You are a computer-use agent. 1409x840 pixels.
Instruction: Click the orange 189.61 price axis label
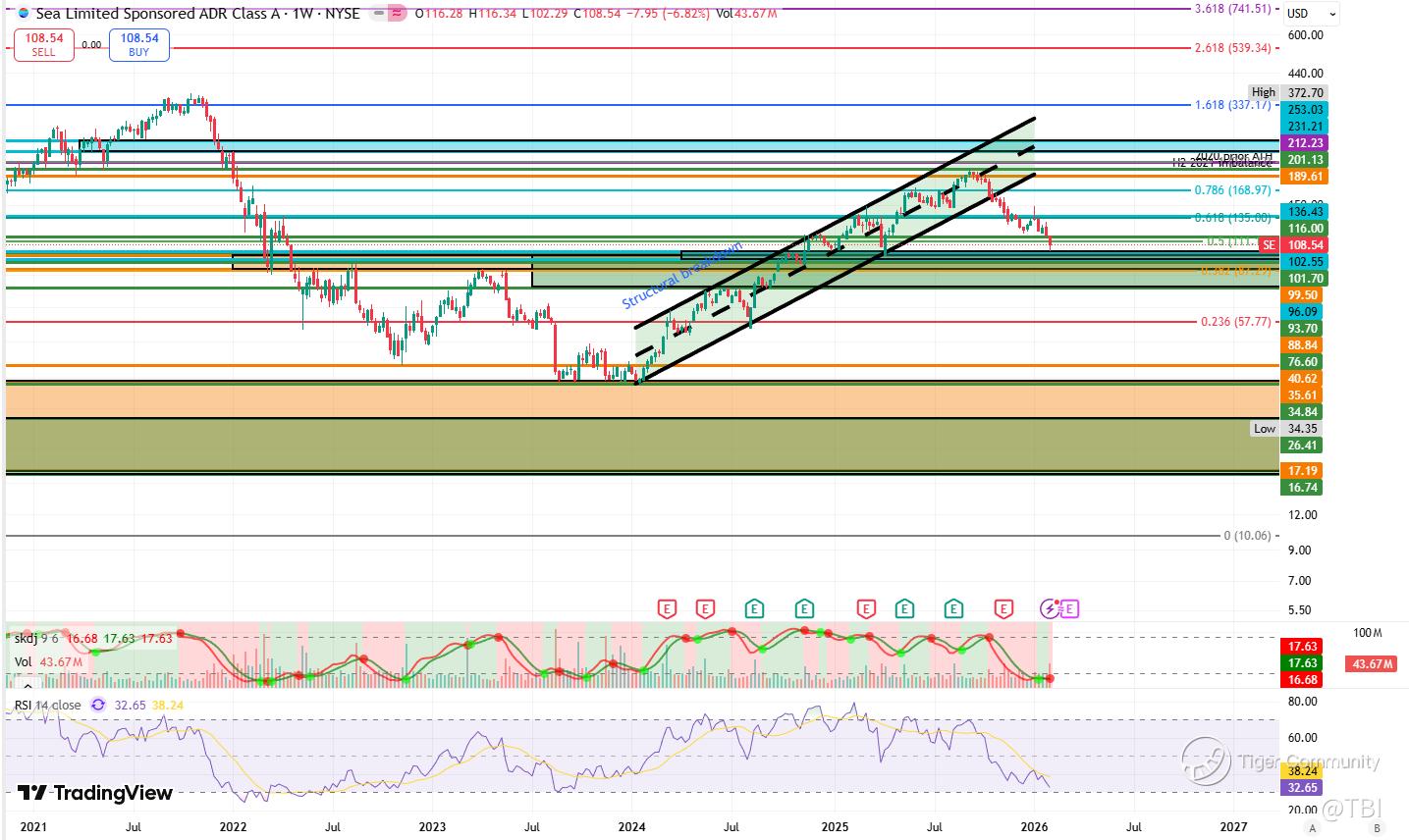[x=1303, y=177]
